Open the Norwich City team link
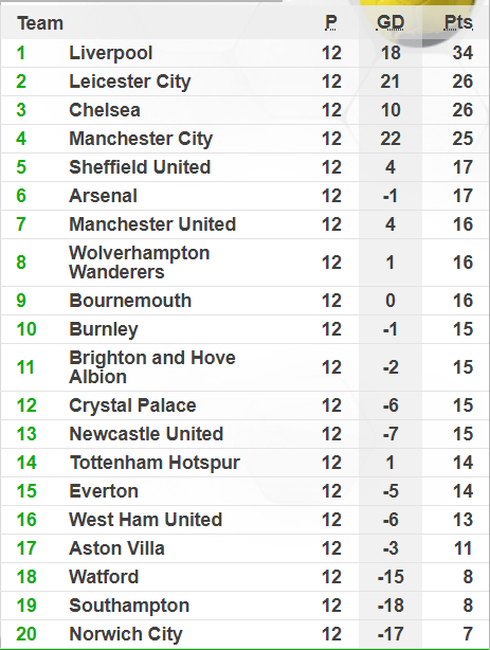This screenshot has height=650, width=490. tap(126, 635)
